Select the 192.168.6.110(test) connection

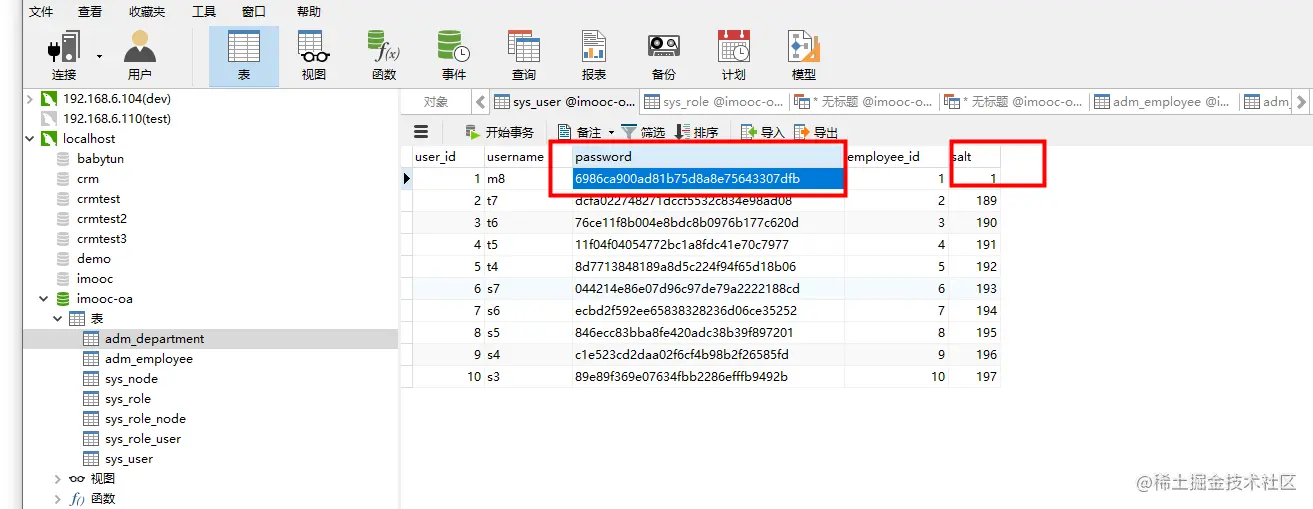tap(117, 119)
